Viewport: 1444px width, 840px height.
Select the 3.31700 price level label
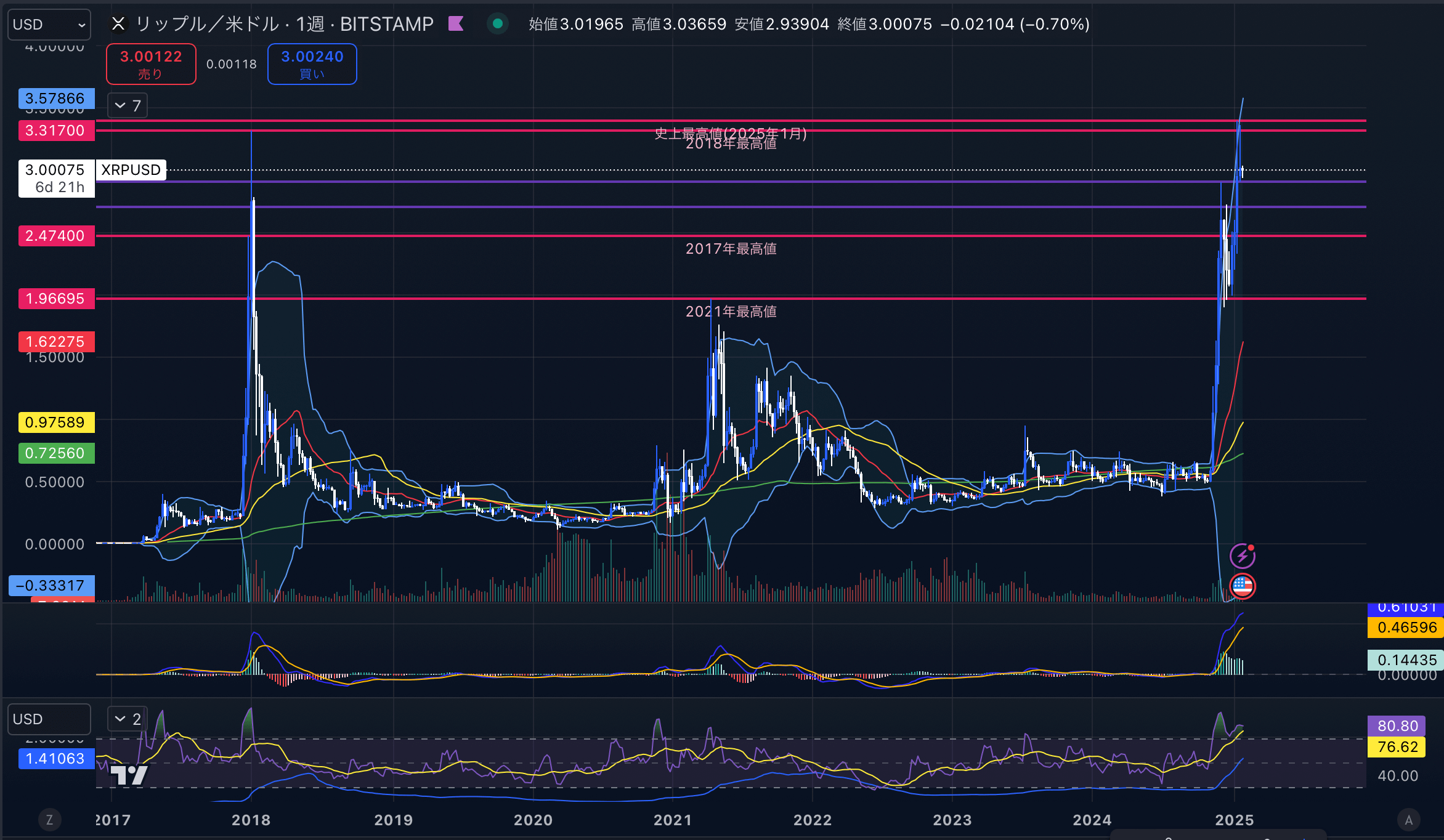[x=57, y=131]
